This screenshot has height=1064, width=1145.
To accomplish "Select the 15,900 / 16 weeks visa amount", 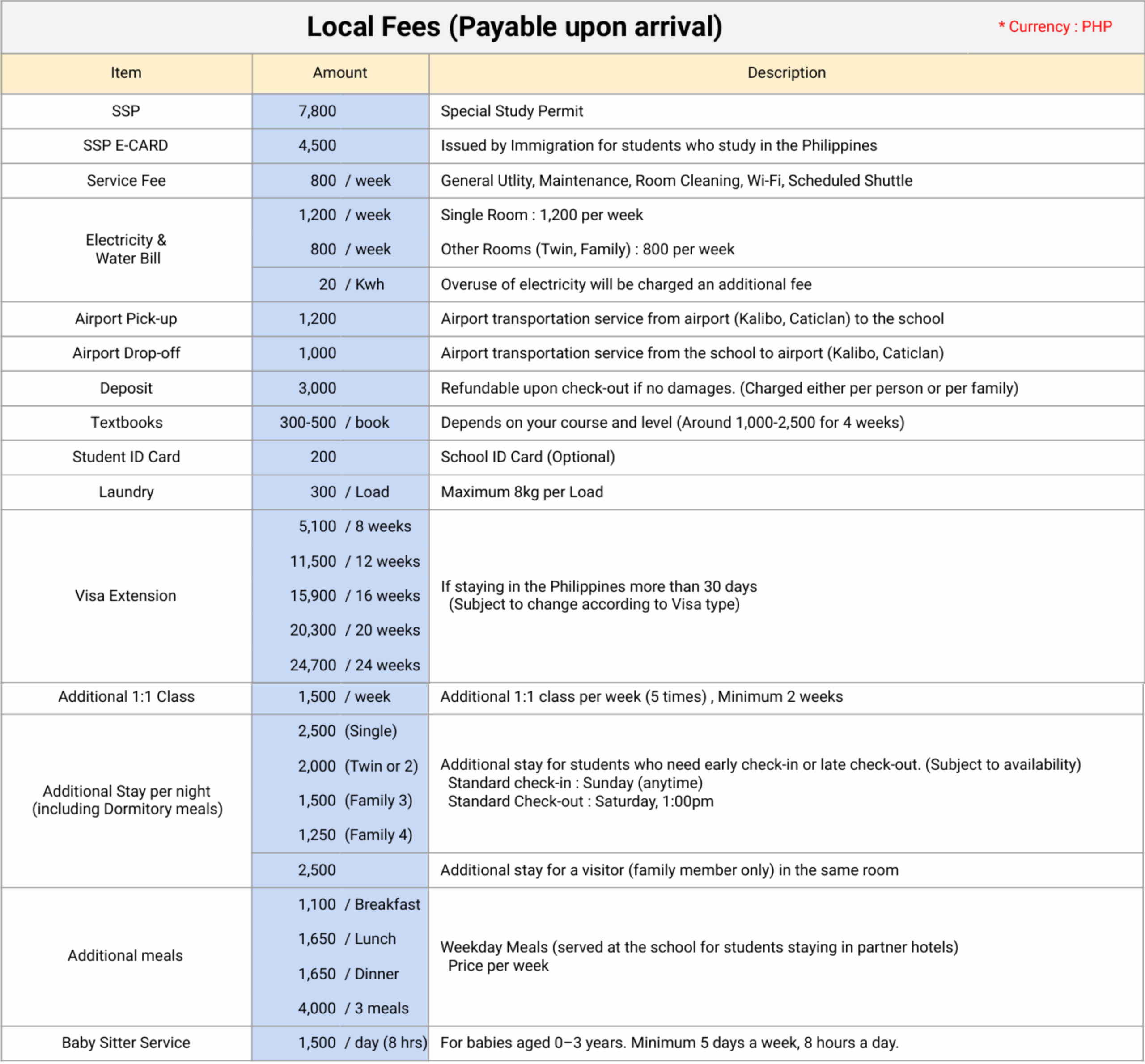I will (x=355, y=596).
